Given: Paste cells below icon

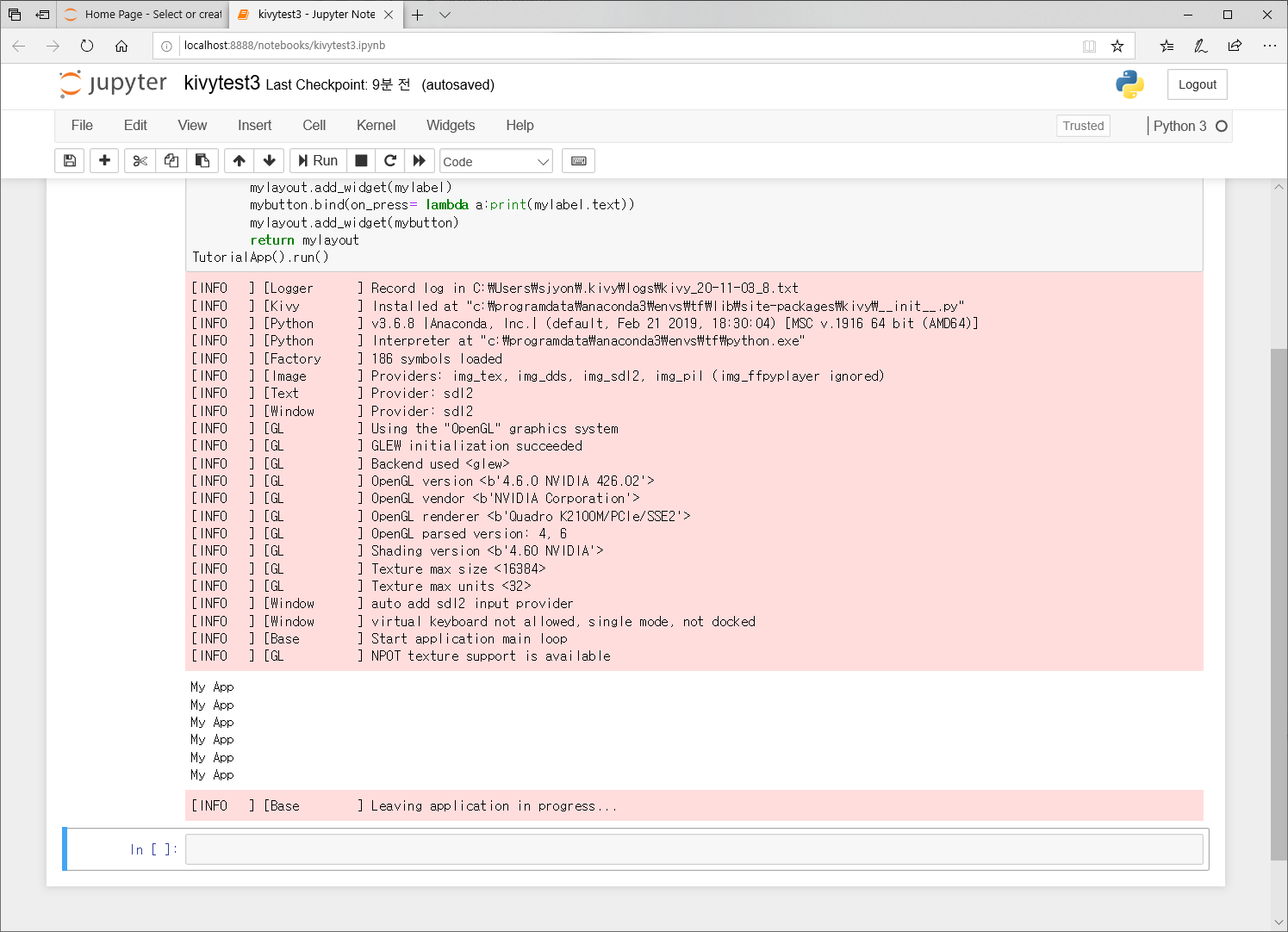Looking at the screenshot, I should (202, 161).
